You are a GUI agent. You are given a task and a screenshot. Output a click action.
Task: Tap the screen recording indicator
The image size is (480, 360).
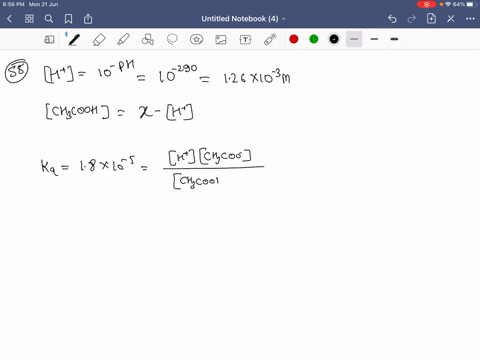[x=426, y=4]
